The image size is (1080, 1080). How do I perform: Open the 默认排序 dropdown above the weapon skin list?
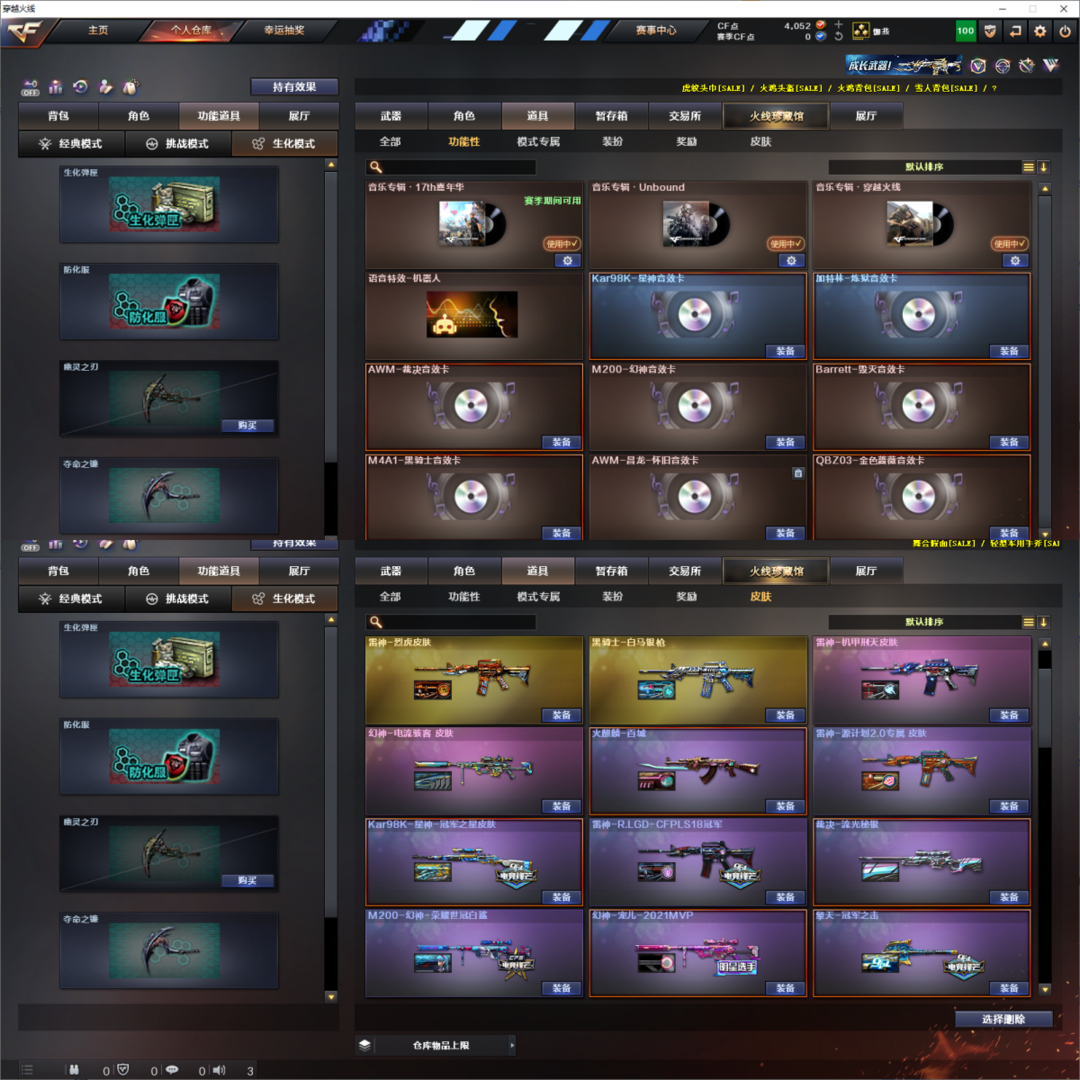[924, 622]
